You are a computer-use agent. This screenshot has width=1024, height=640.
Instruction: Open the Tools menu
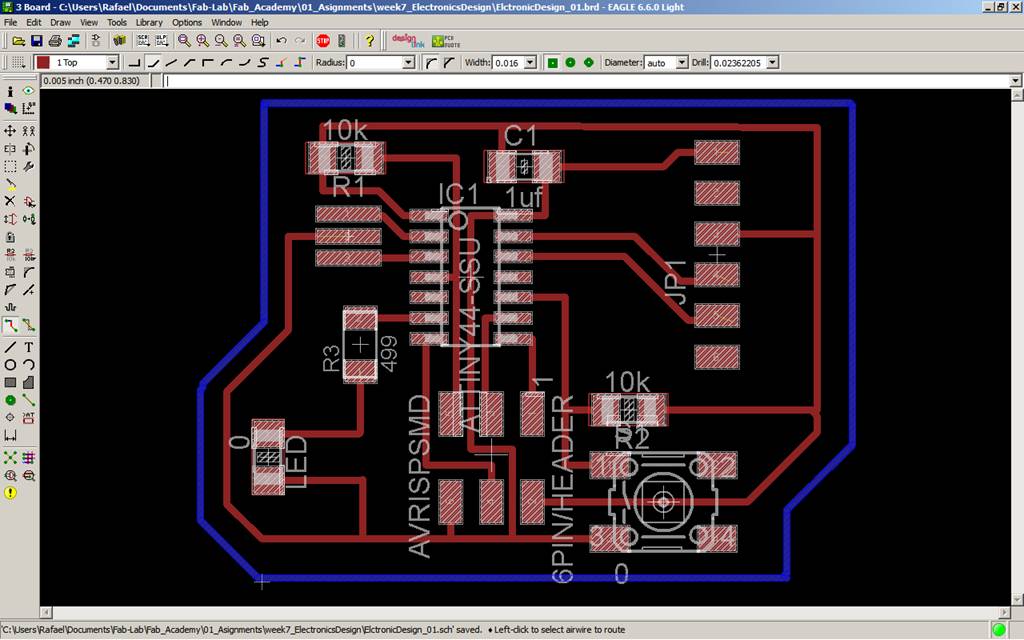[117, 22]
